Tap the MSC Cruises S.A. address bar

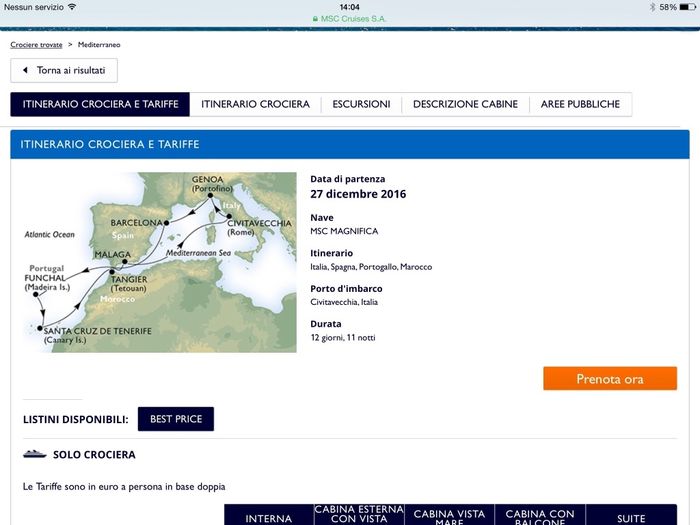(x=350, y=18)
